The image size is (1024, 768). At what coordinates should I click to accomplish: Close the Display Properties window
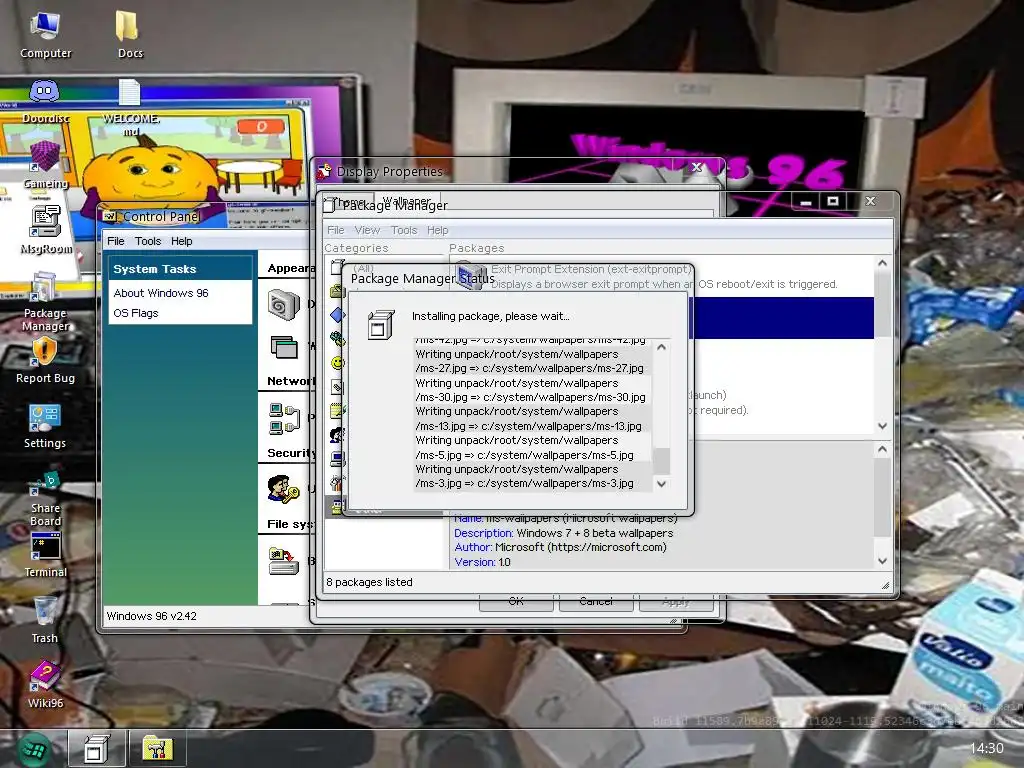tap(697, 167)
